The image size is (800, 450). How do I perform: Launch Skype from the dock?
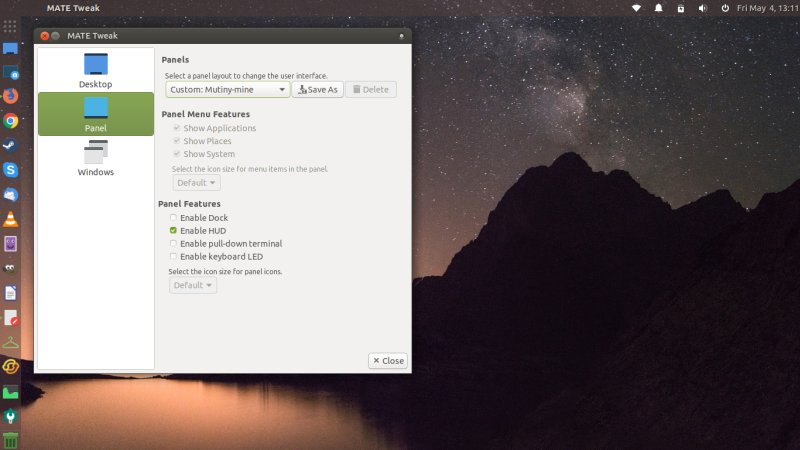point(10,170)
